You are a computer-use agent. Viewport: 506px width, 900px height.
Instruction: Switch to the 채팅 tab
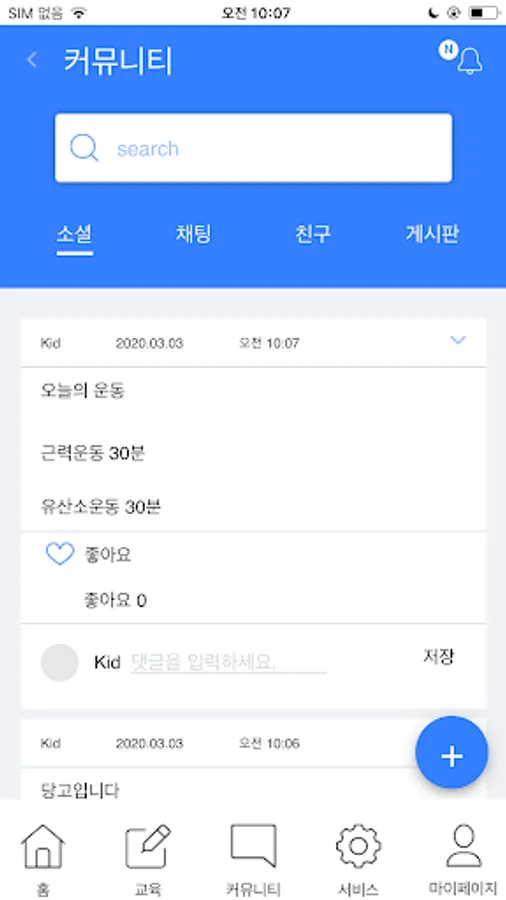(193, 234)
